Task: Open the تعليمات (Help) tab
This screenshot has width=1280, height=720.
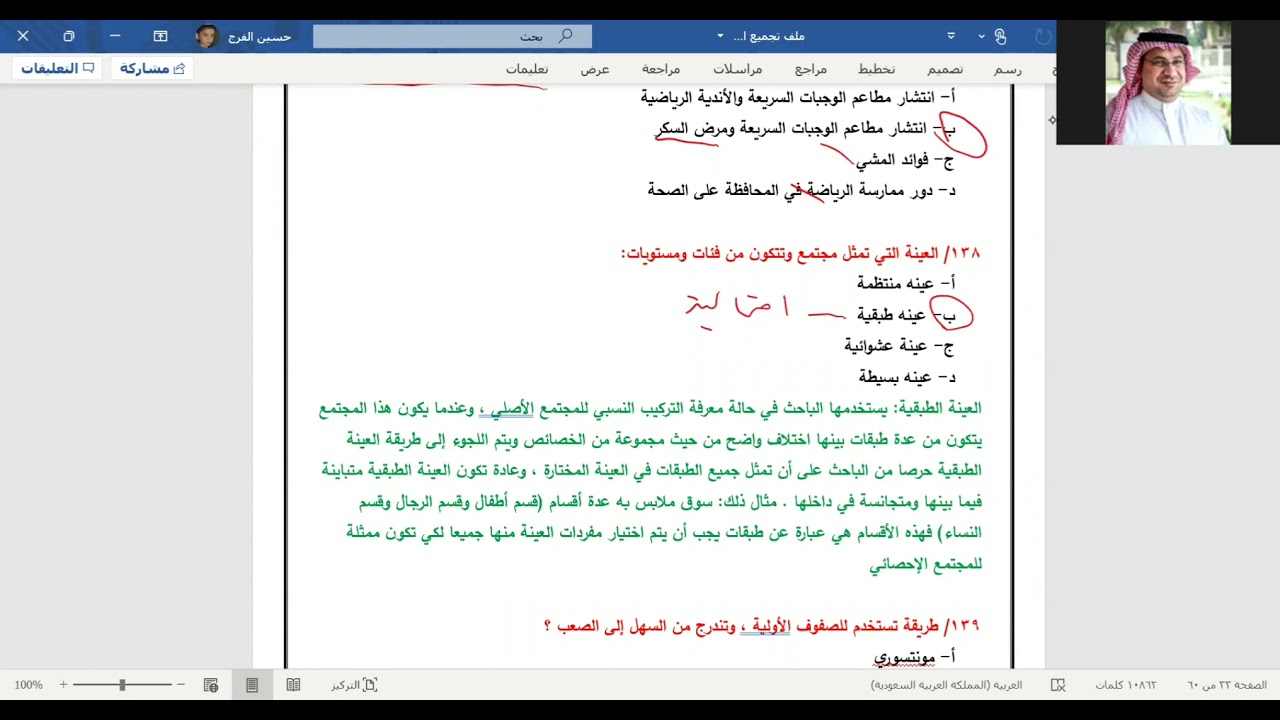Action: click(527, 69)
